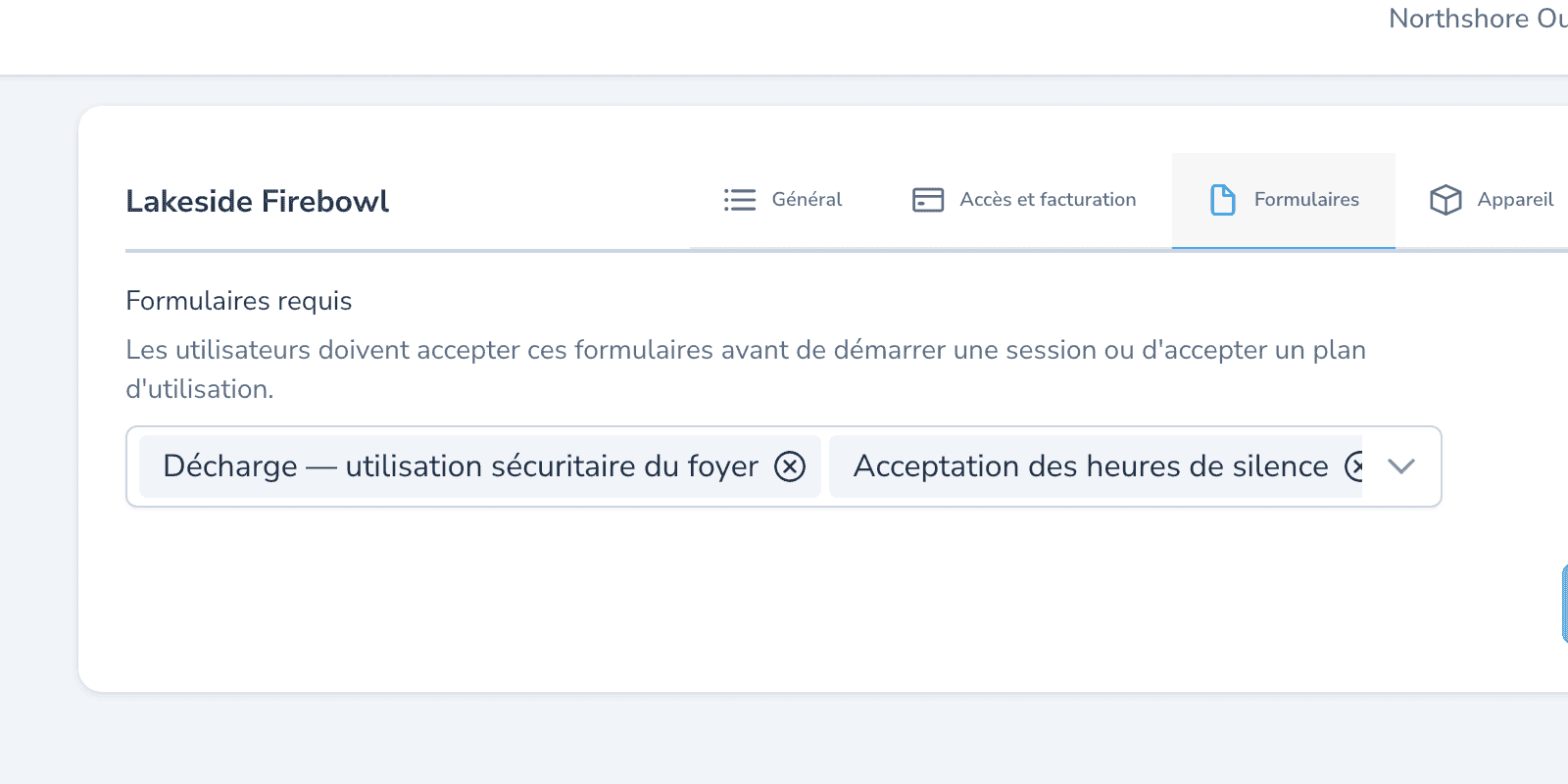
Task: Click the forms description text
Action: tap(746, 369)
